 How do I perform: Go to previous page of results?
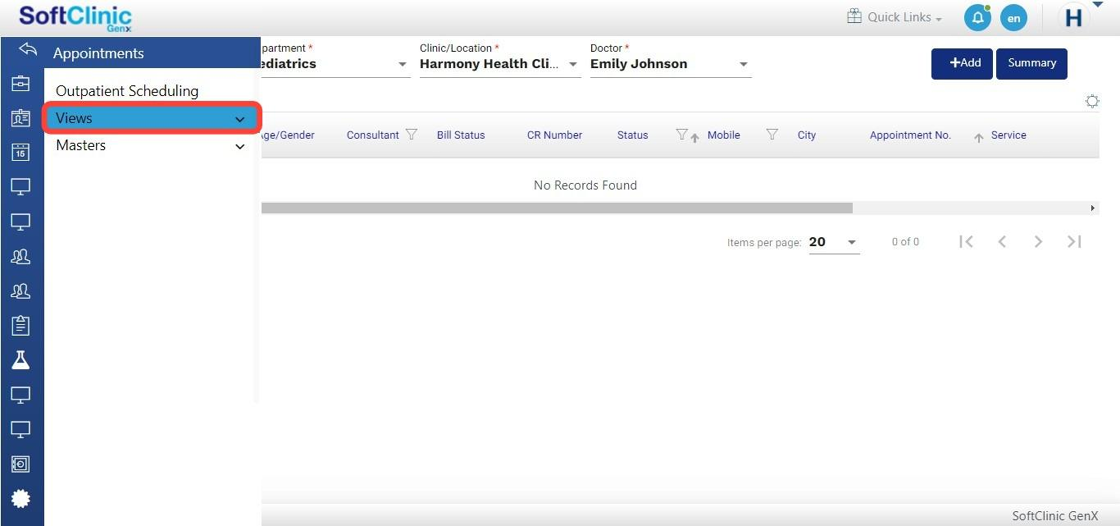pos(1002,242)
